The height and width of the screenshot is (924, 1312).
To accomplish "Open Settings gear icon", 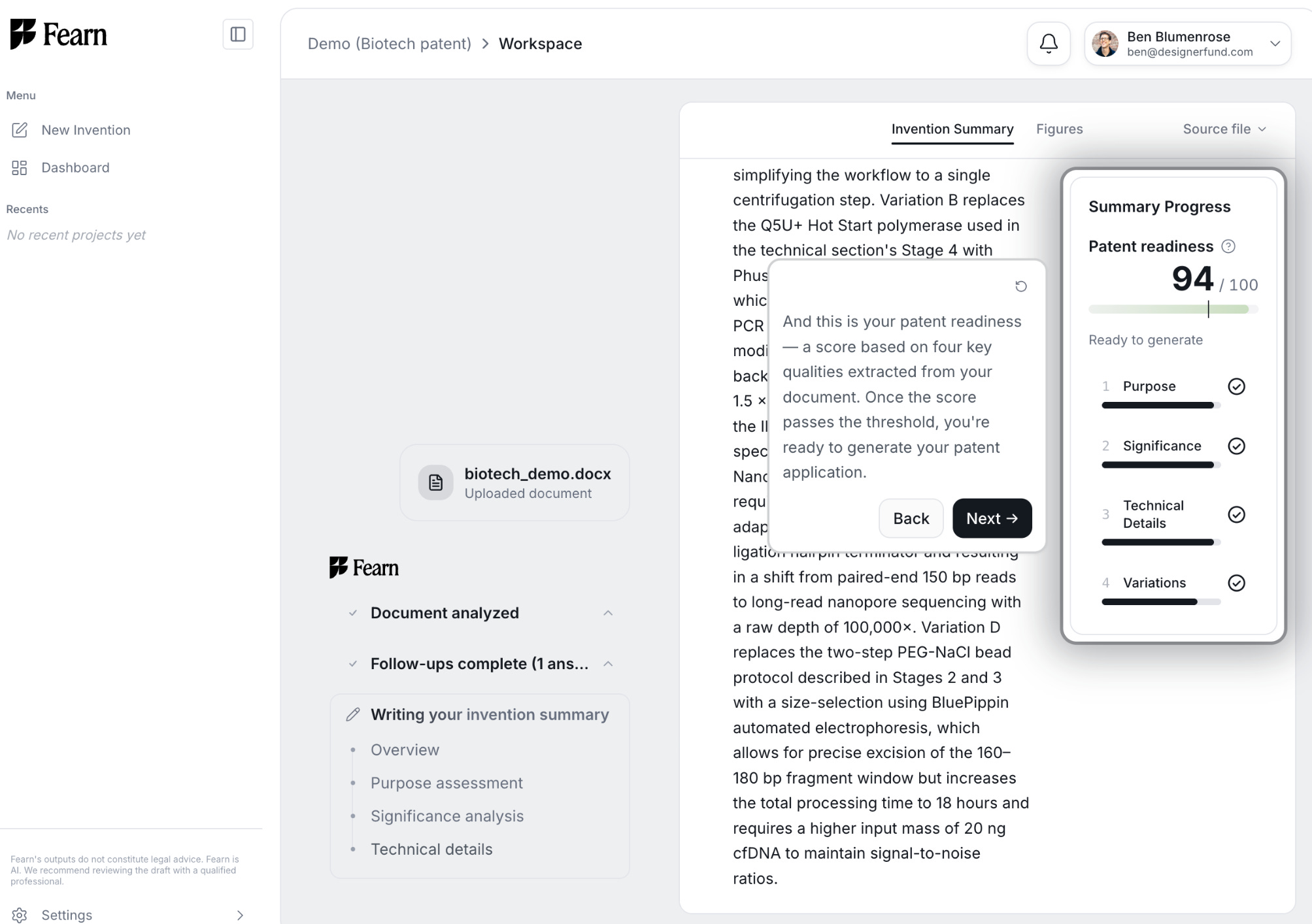I will click(20, 915).
